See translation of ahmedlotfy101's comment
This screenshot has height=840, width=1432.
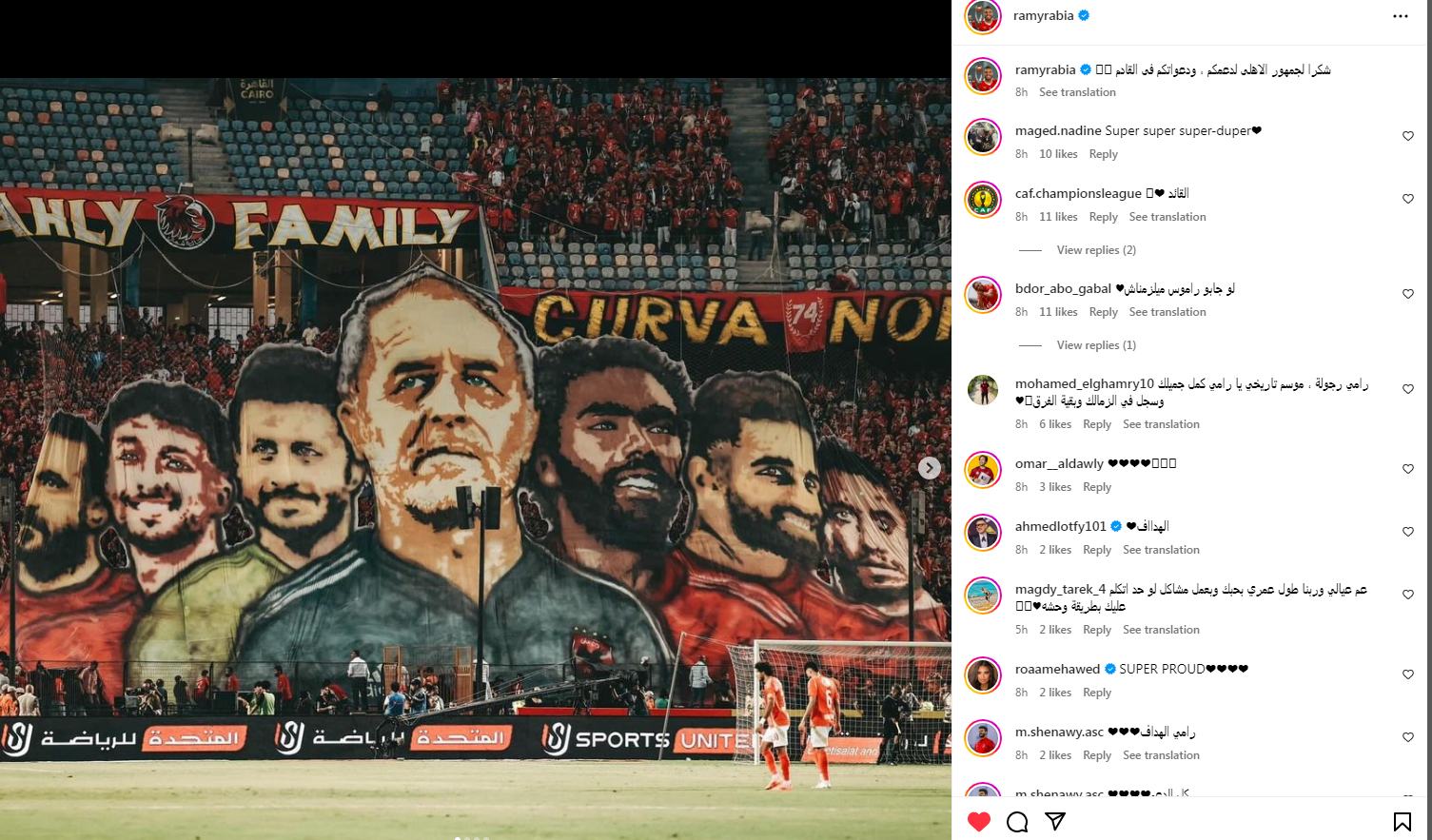pos(1161,550)
